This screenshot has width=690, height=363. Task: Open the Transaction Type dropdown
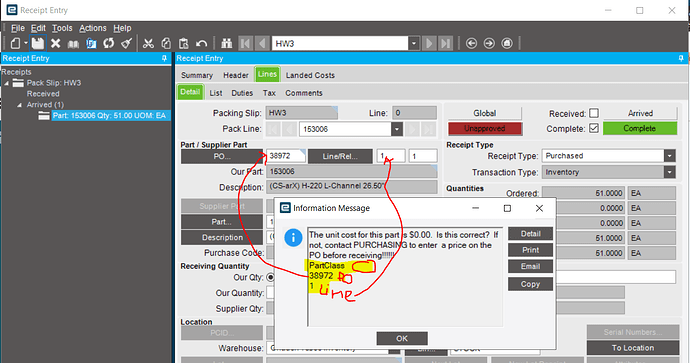(670, 172)
